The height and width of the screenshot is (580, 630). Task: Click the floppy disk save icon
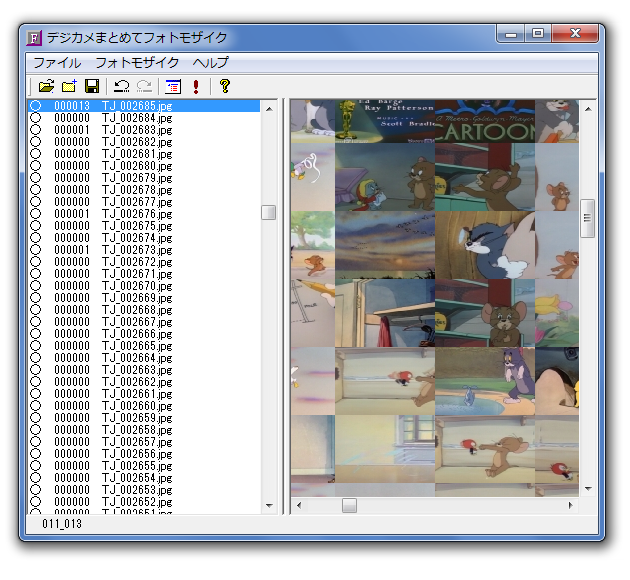click(91, 86)
